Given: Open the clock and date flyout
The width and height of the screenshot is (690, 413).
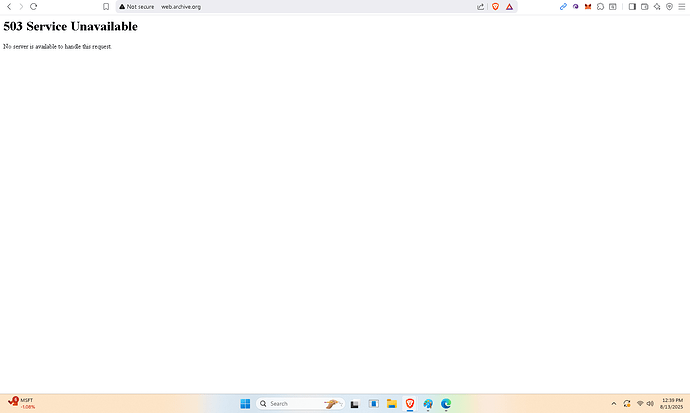Looking at the screenshot, I should 672,403.
